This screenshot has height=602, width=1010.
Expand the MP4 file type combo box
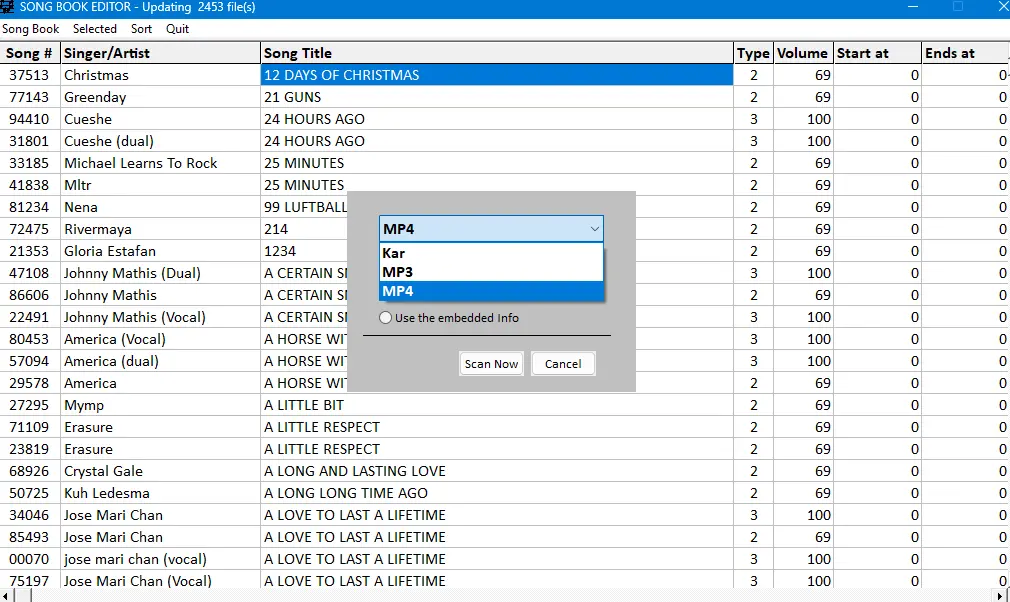coord(491,229)
